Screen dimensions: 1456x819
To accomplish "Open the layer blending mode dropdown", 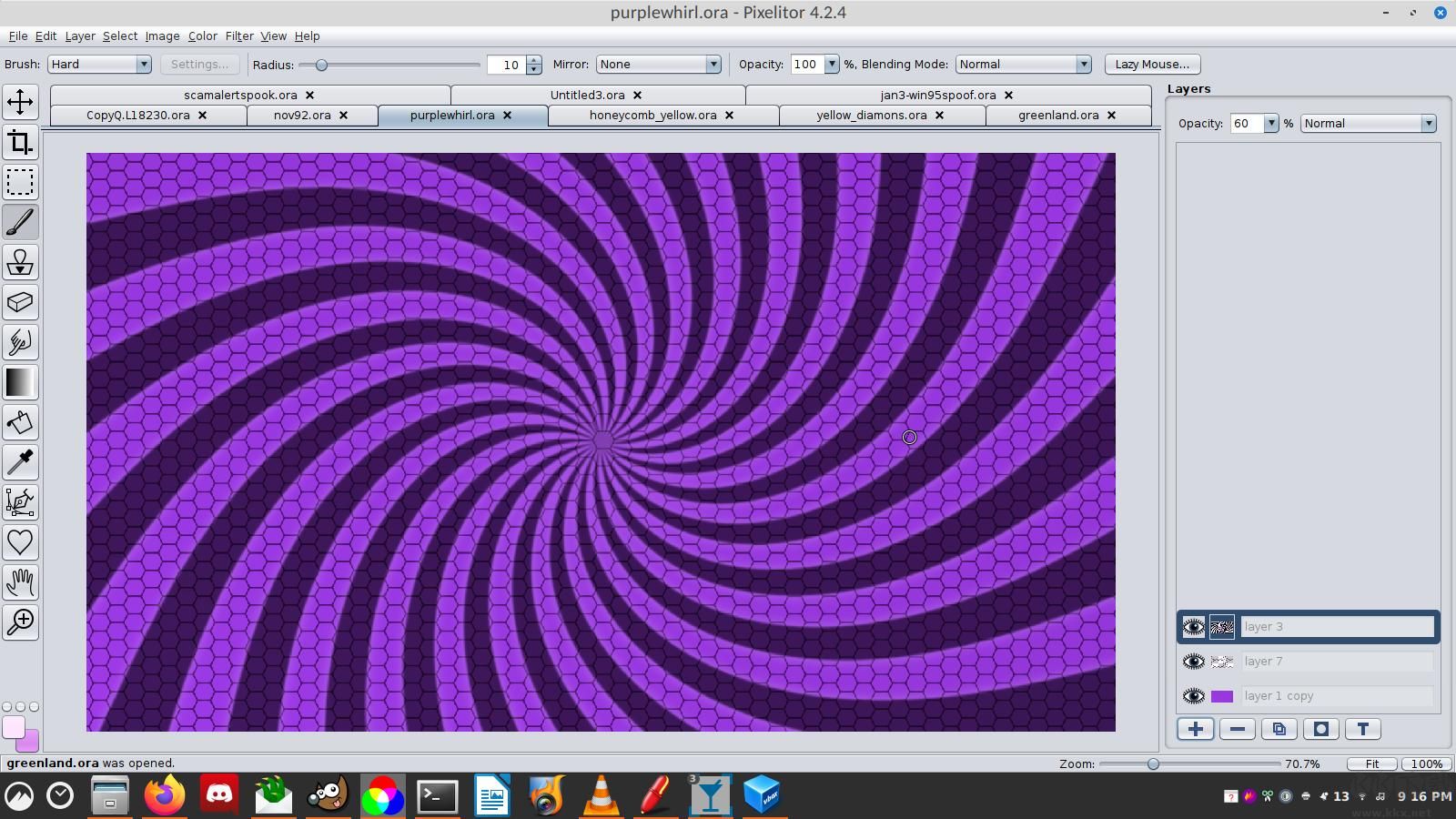I will point(1368,124).
